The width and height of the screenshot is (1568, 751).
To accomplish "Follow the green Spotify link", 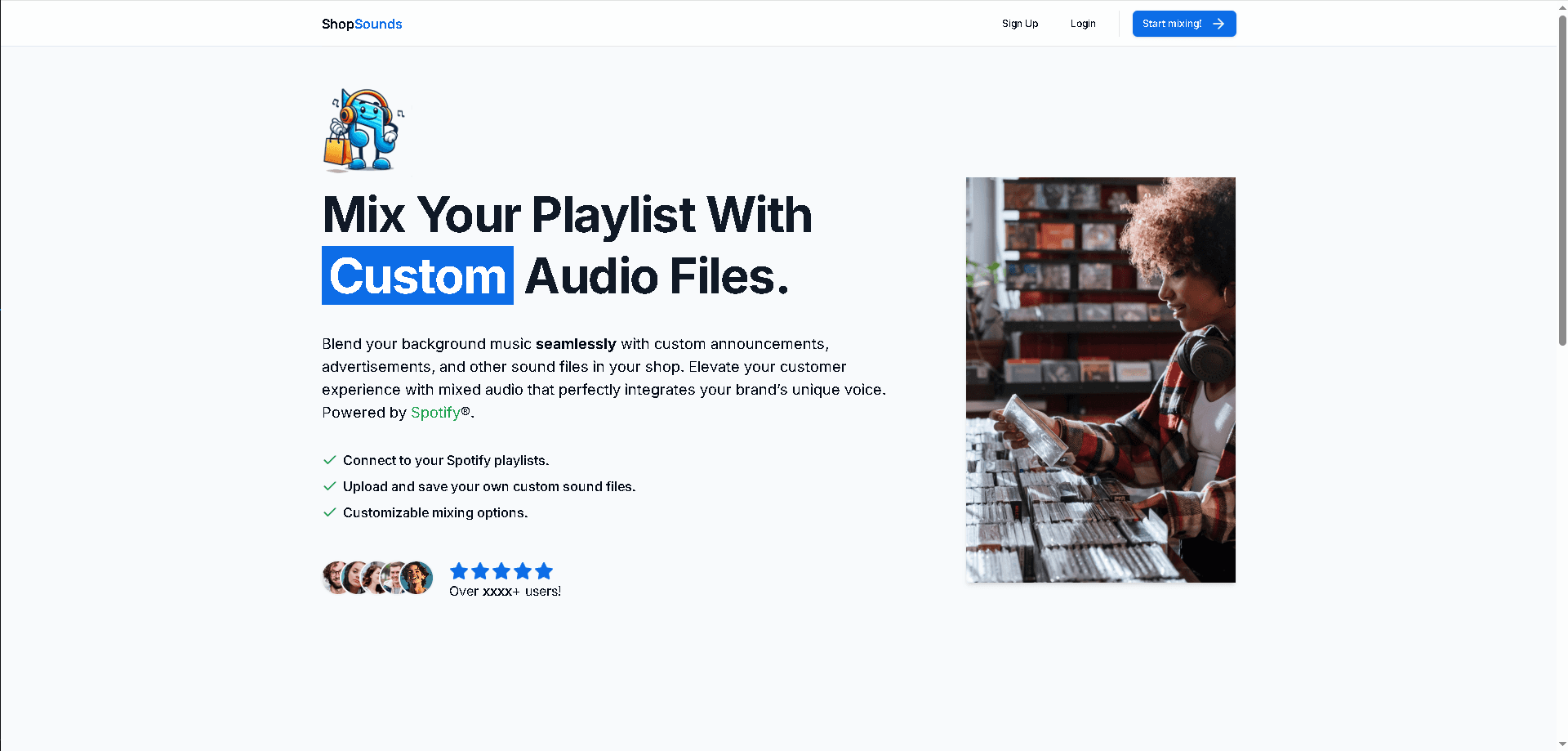I will (x=435, y=413).
